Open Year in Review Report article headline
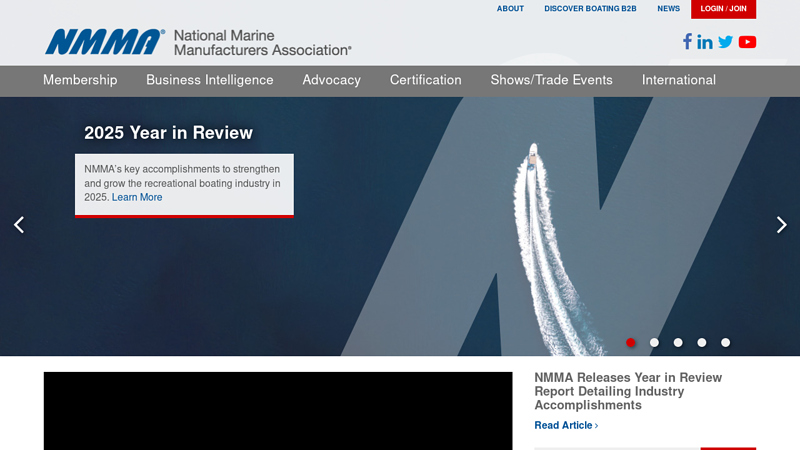 628,391
